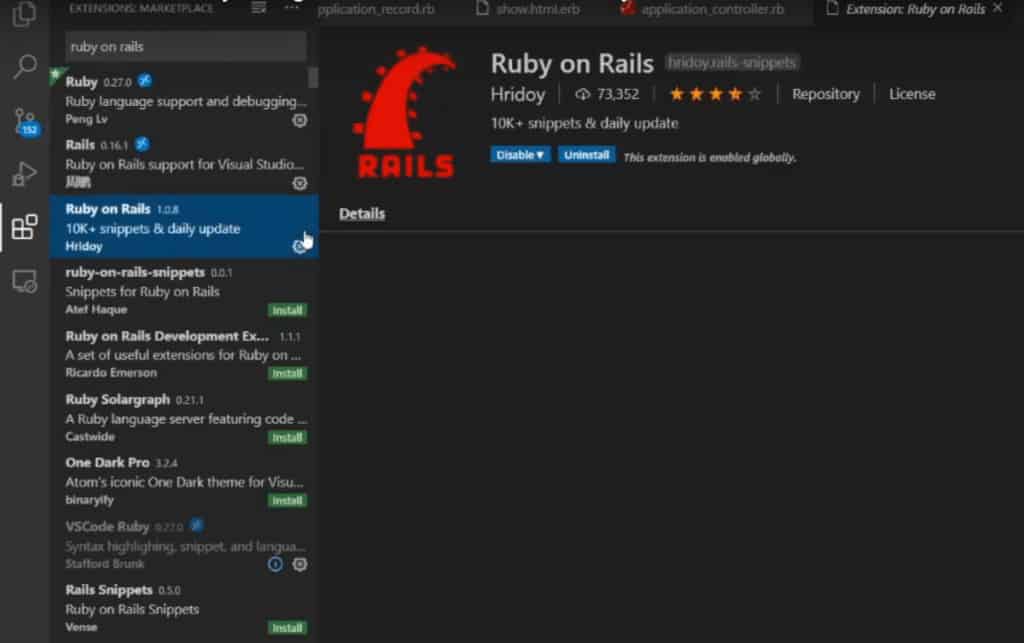Open the Explorer view in activity bar

coord(24,14)
